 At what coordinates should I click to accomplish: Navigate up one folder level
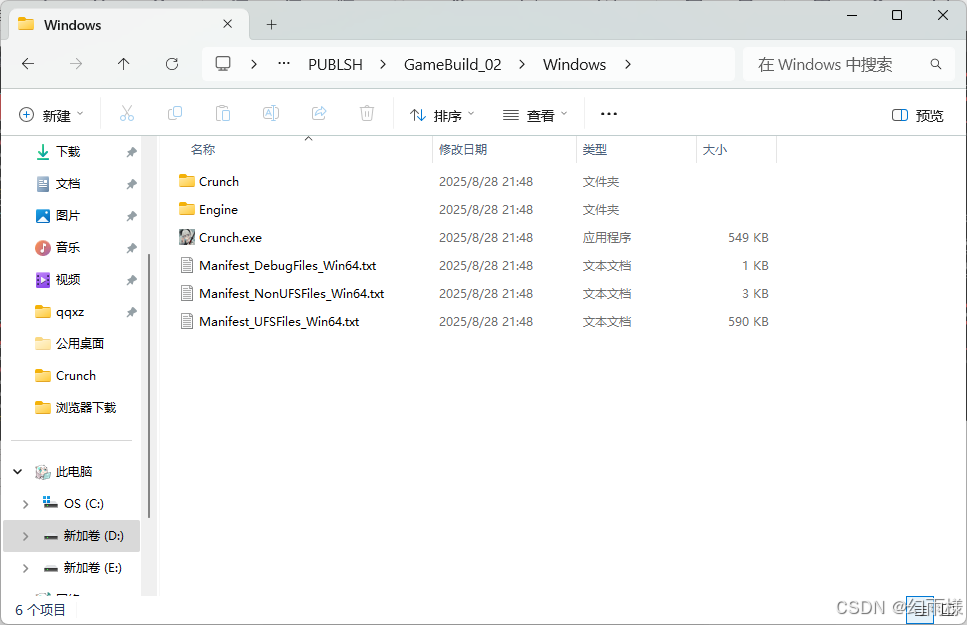tap(124, 64)
